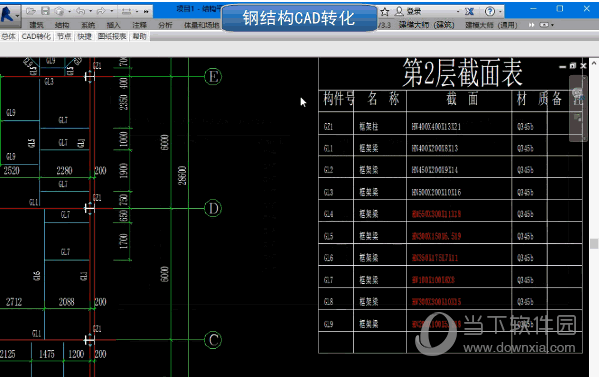
Task: Switch to 建模大师 (建筑) ribbon tab
Action: pyautogui.click(x=426, y=25)
